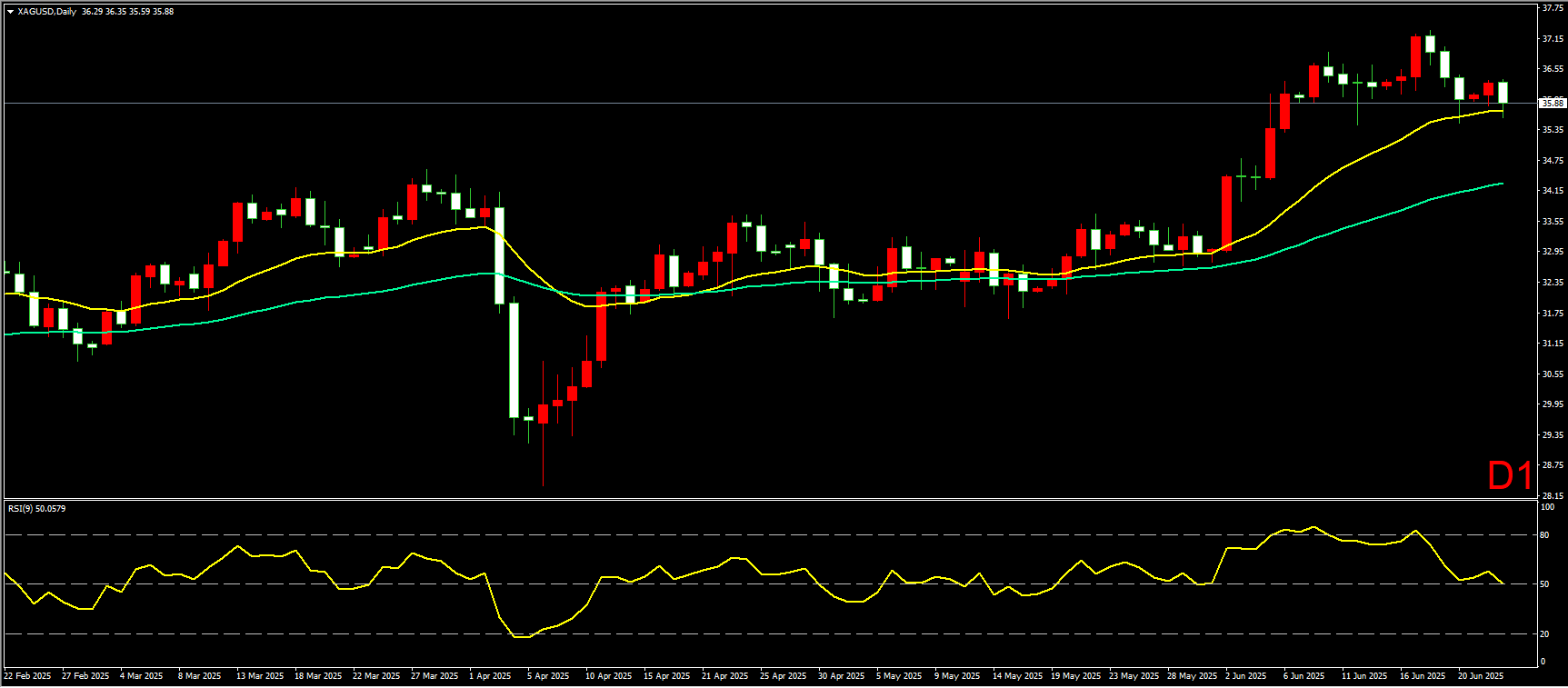Select the 13 Mar 2025 date label
Image resolution: width=1568 pixels, height=688 pixels.
click(x=260, y=676)
